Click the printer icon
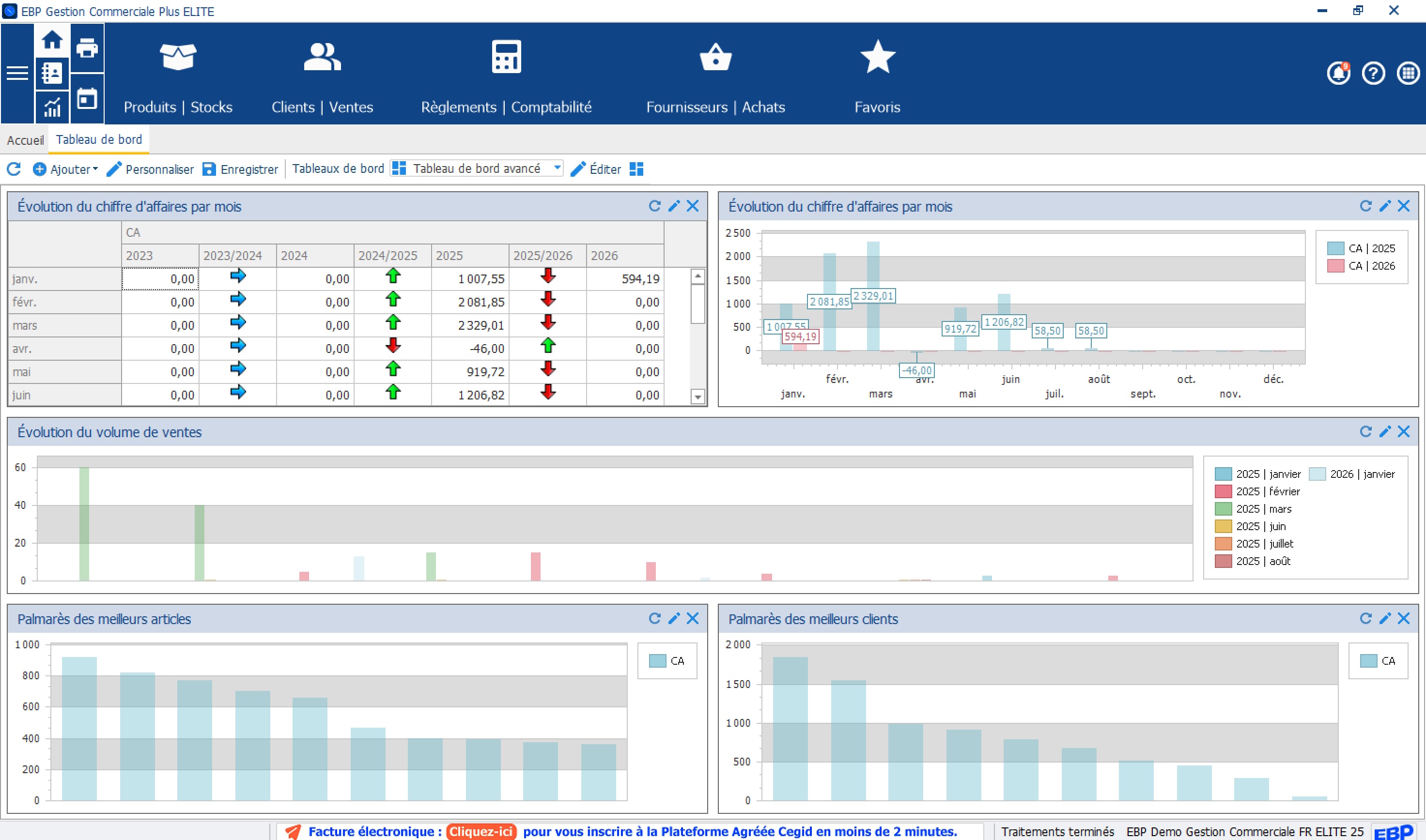Screen dimensions: 1426x840 pos(87,48)
